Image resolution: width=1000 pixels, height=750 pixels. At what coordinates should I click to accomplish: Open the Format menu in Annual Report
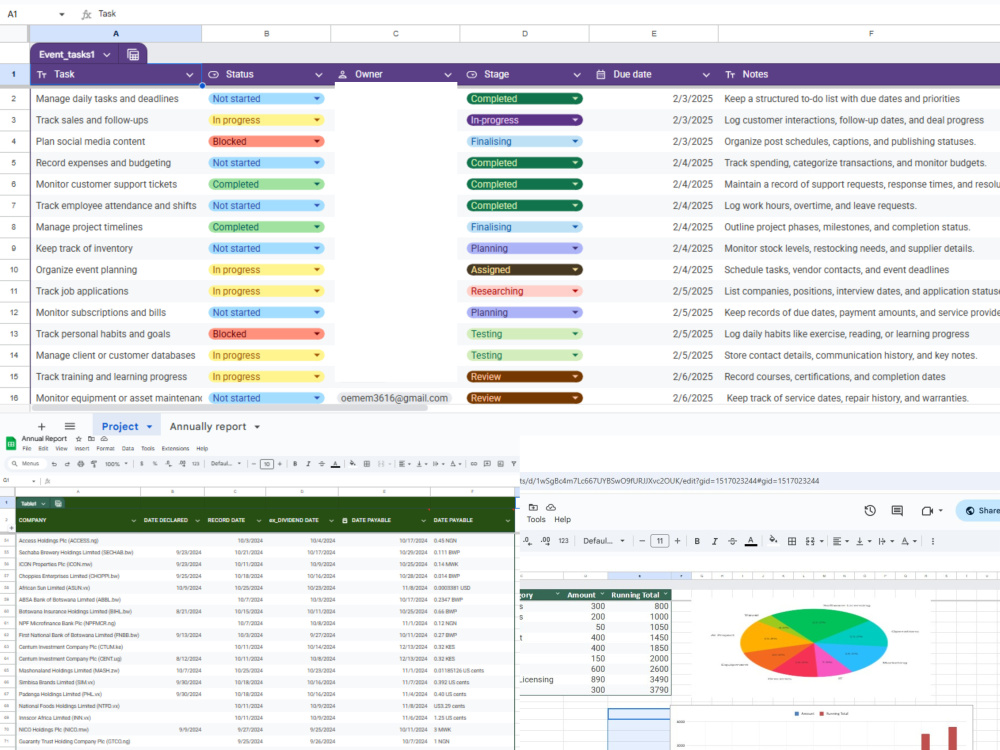105,448
